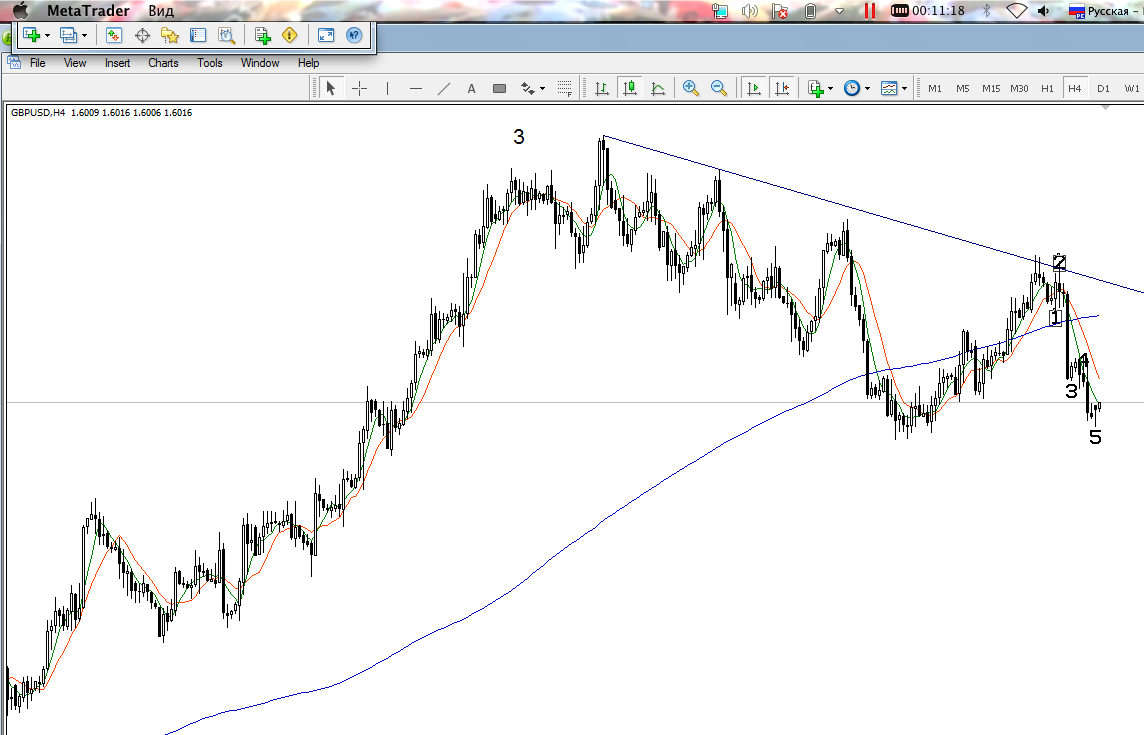Open the View menu

coord(75,63)
